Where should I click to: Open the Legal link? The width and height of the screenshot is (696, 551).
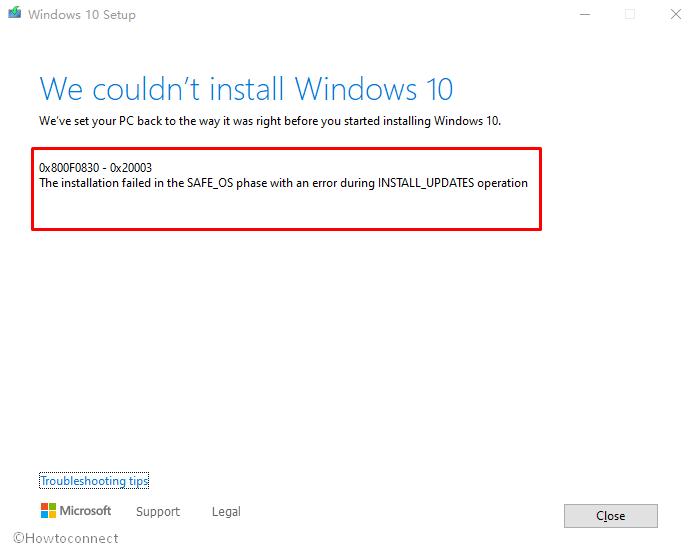coord(226,511)
